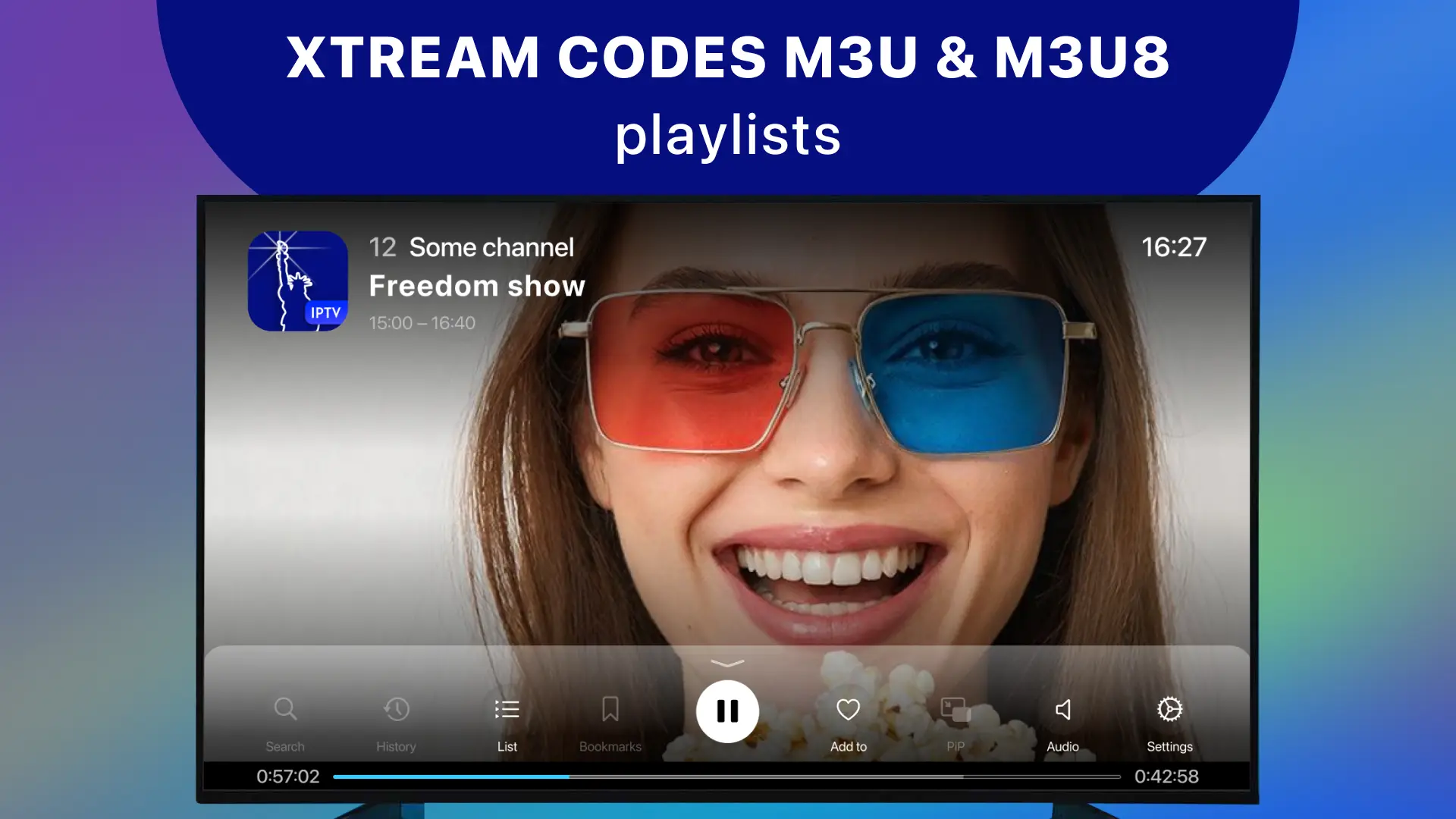Click the 15:00 – 16:40 schedule time

422,323
